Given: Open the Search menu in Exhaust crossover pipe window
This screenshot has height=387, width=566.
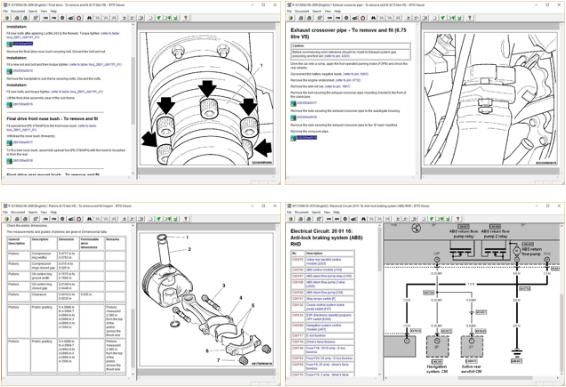Looking at the screenshot, I should 317,11.
